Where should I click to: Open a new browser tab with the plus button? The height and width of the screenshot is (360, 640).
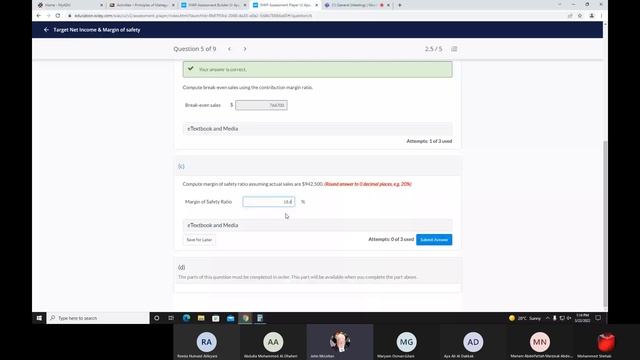(400, 5)
